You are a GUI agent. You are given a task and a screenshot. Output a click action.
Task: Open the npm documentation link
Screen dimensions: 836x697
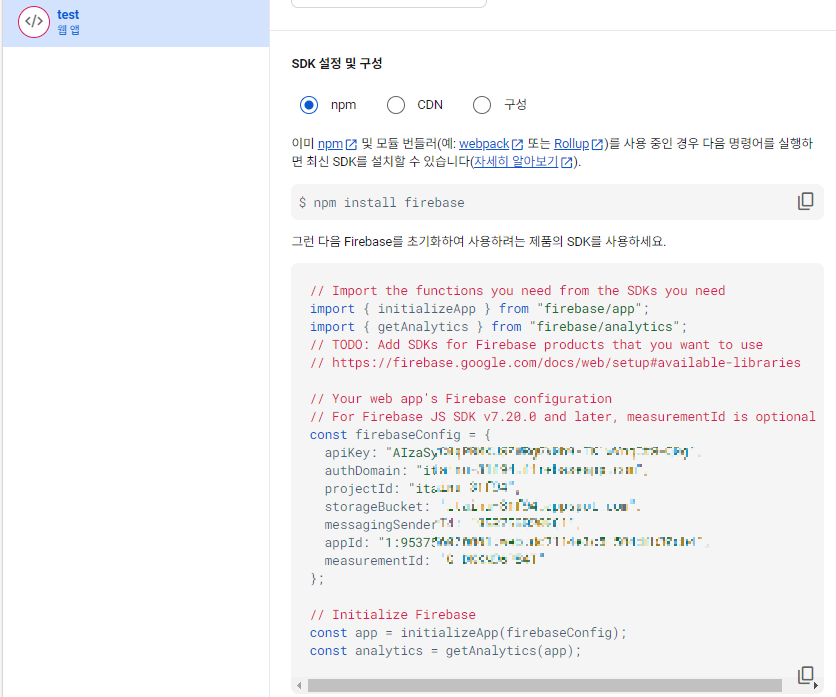337,144
